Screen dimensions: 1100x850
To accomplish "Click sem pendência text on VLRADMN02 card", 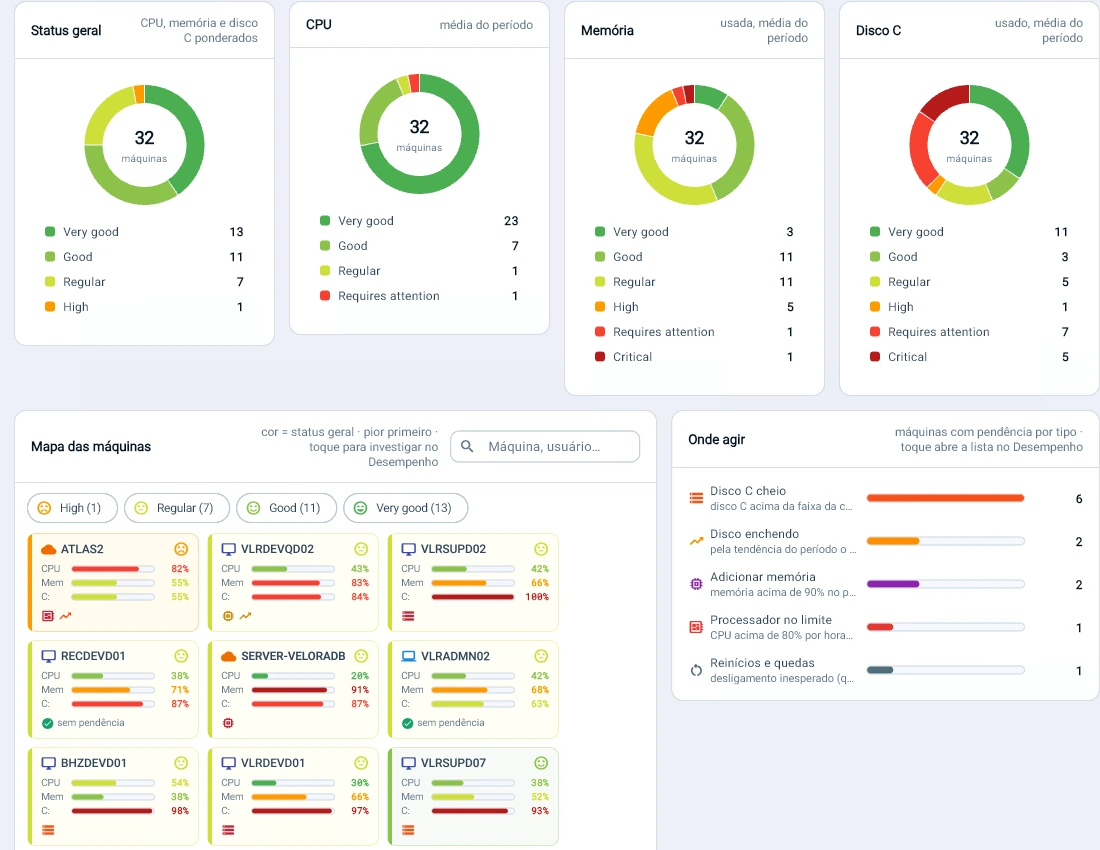I will 450,723.
